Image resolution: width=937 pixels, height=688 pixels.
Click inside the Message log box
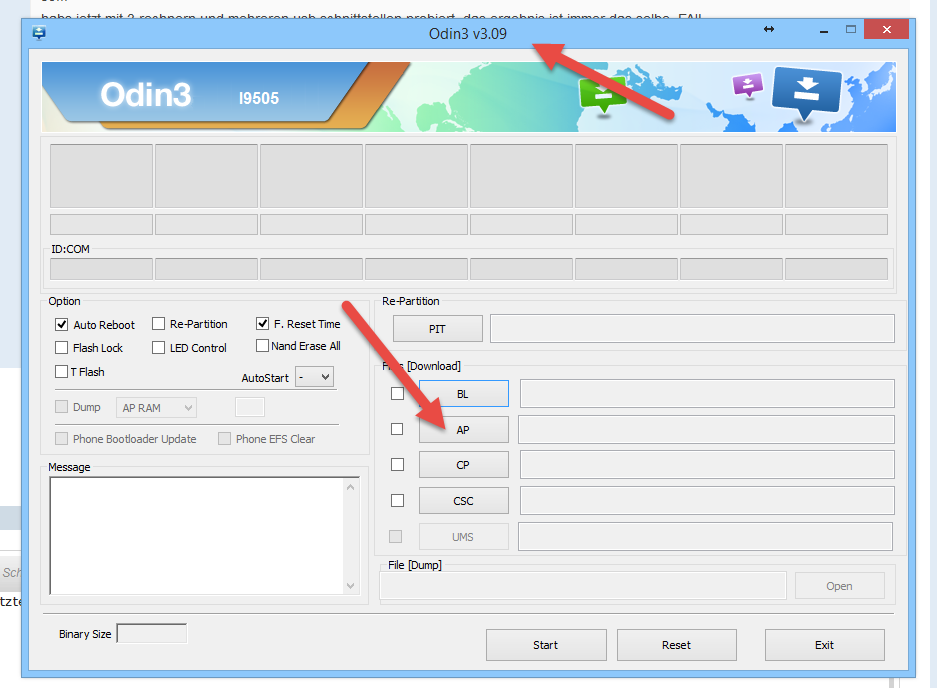(204, 536)
